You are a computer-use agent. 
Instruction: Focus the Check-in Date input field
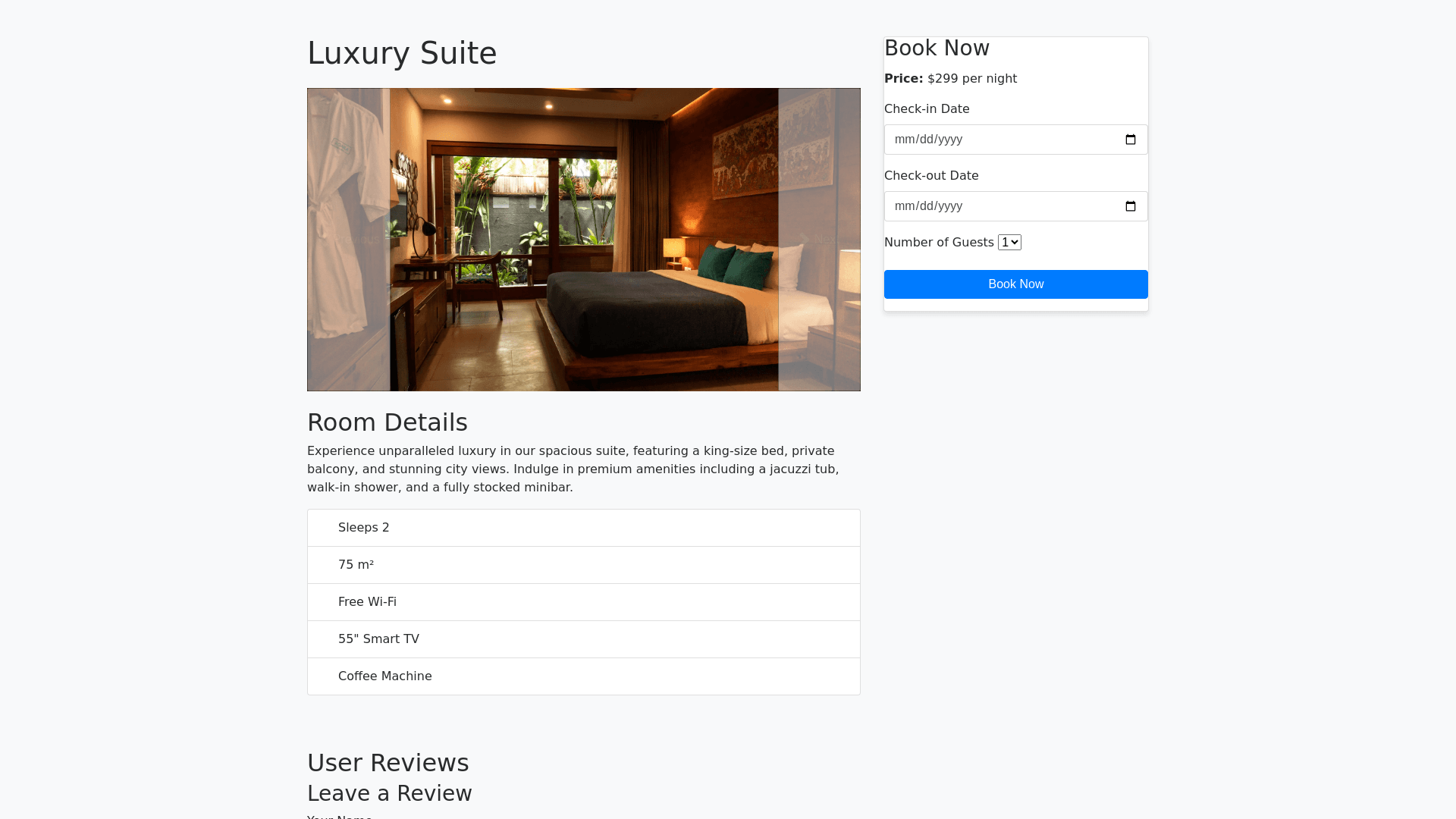click(1016, 140)
